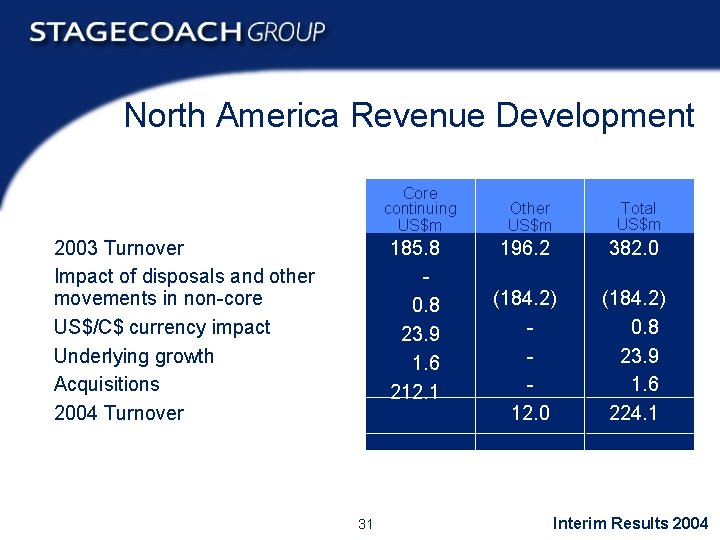Image resolution: width=720 pixels, height=540 pixels.
Task: Select the US$/C$ currency impact label
Action: coord(162,327)
